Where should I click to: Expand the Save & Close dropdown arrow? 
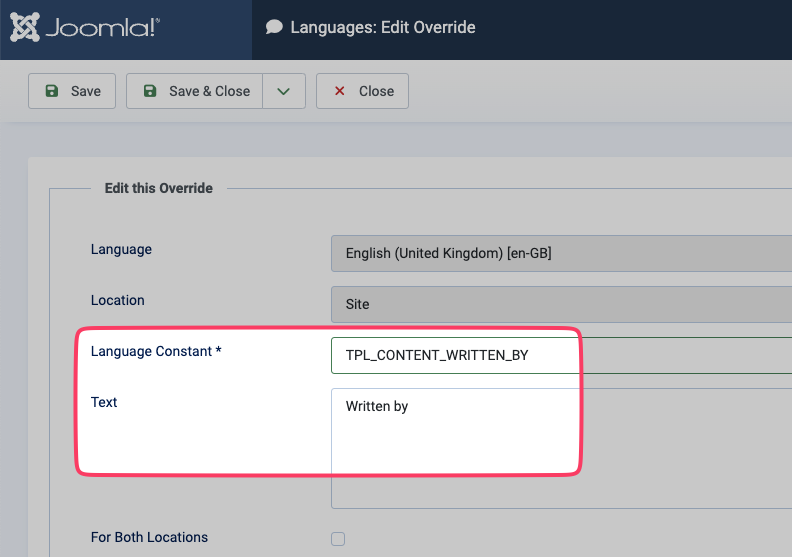point(284,91)
